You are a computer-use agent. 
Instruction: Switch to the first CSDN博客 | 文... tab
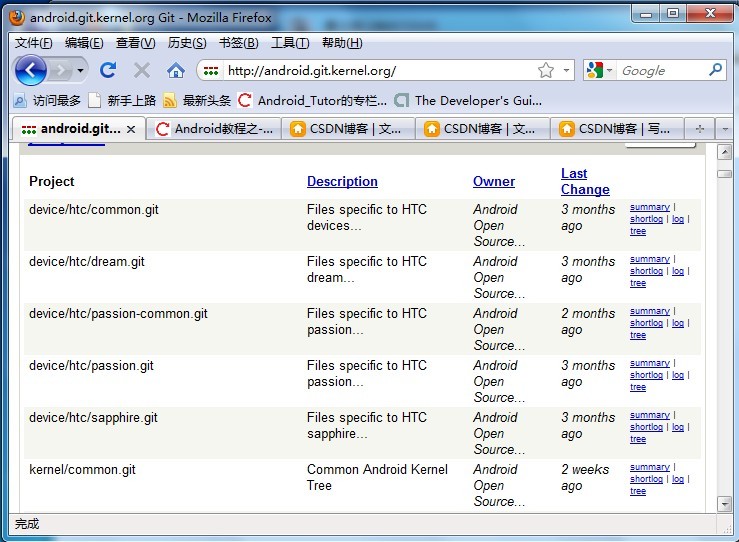tap(348, 129)
